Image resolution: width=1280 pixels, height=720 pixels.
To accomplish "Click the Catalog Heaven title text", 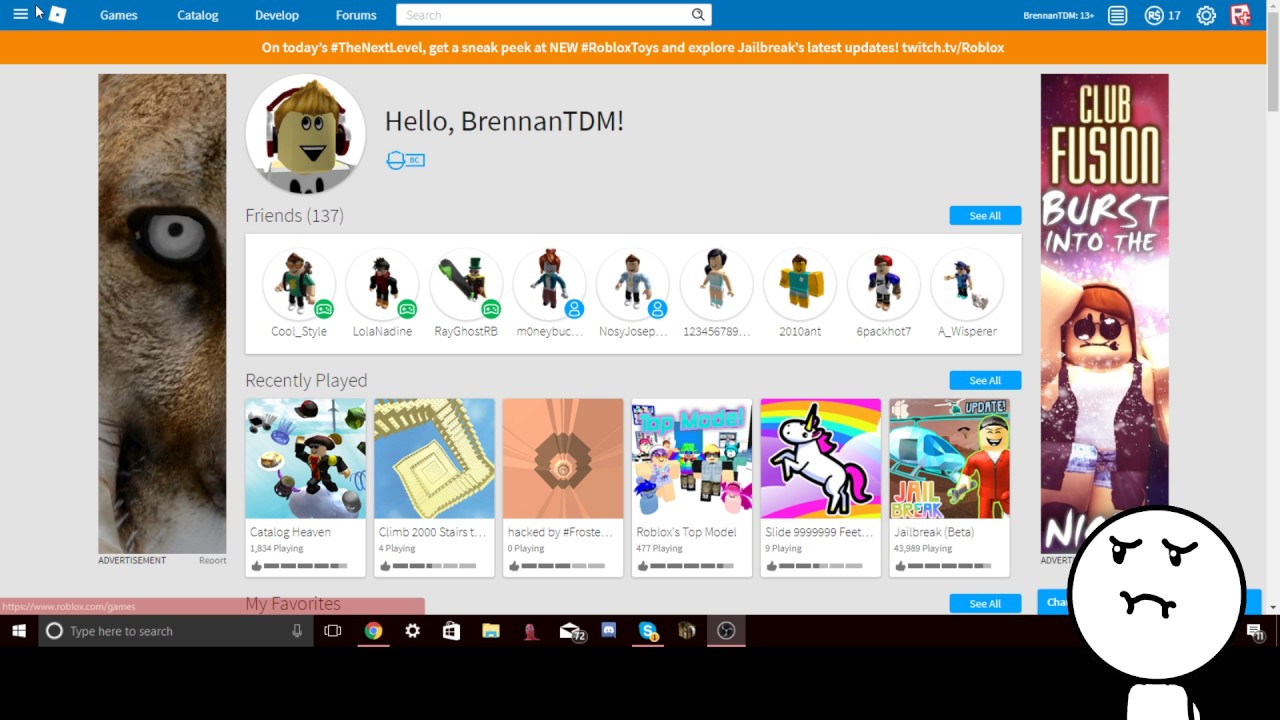I will click(x=290, y=533).
